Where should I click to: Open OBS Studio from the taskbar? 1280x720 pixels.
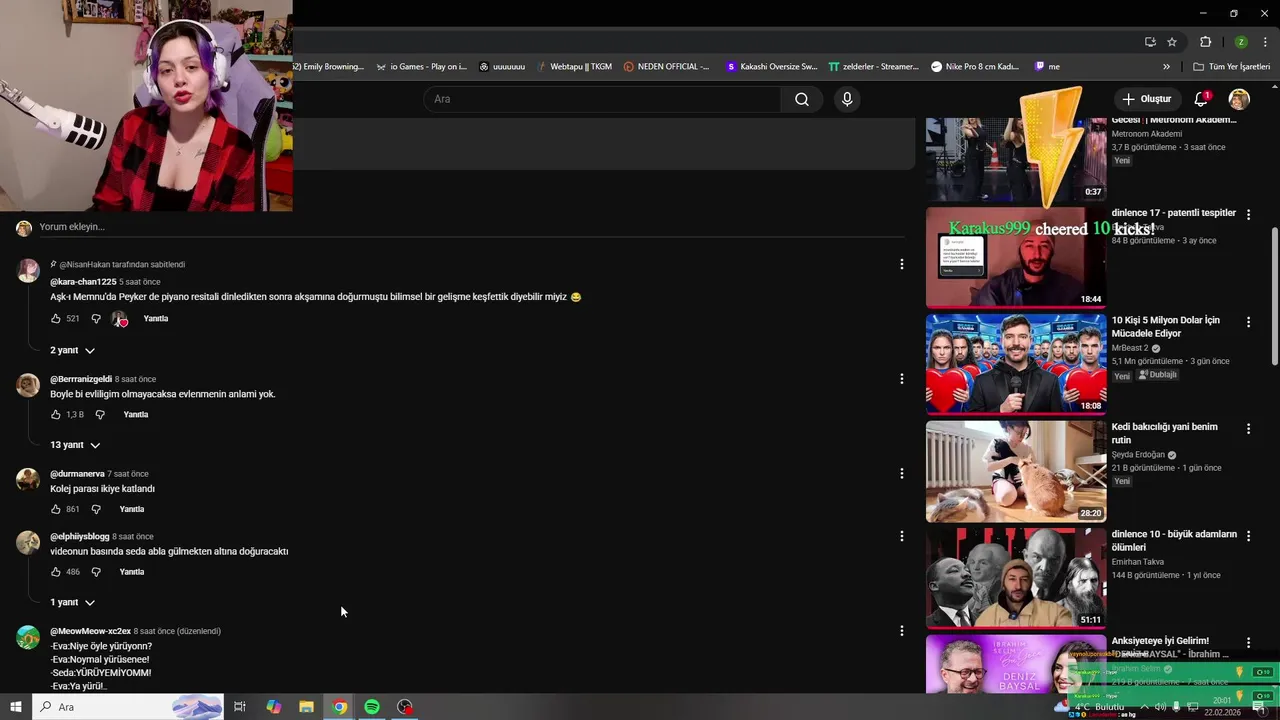pyautogui.click(x=405, y=707)
